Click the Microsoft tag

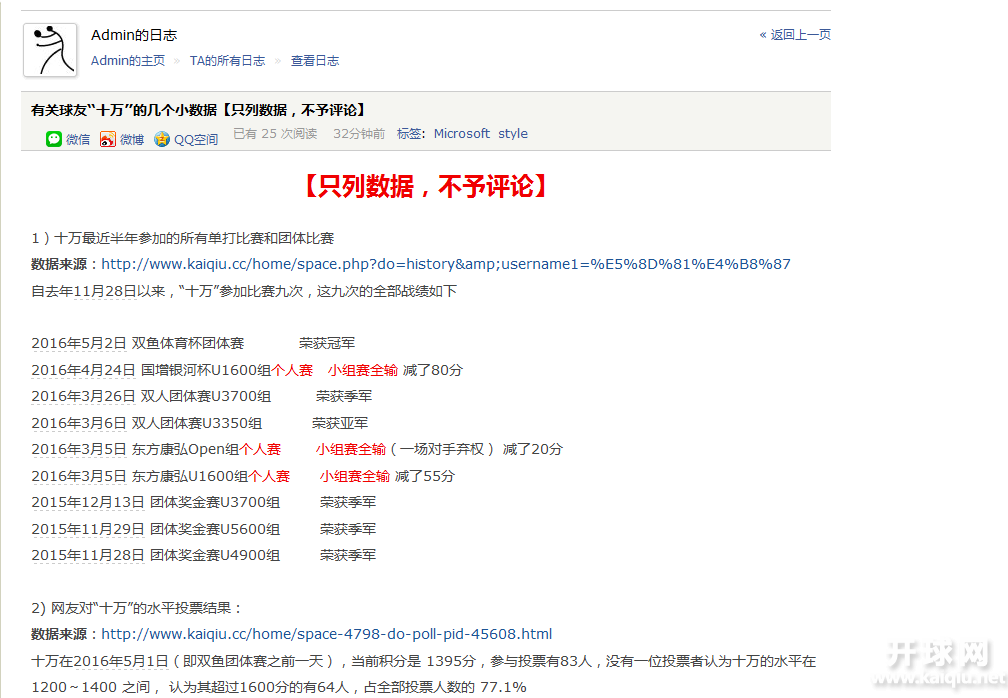point(462,134)
